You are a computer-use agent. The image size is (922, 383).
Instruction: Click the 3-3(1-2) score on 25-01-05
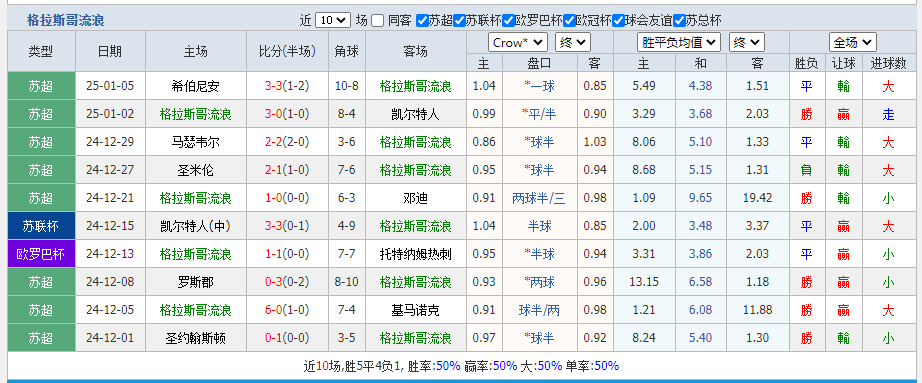pyautogui.click(x=287, y=86)
